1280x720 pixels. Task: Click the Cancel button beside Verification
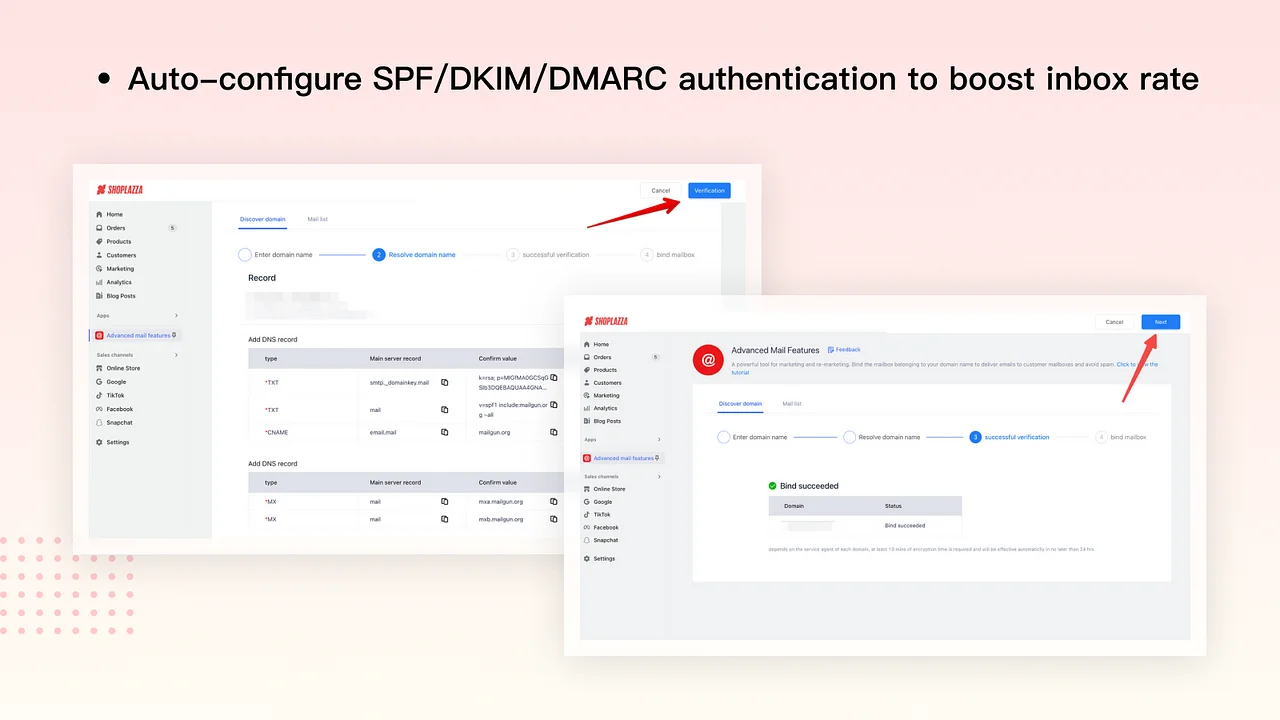660,190
